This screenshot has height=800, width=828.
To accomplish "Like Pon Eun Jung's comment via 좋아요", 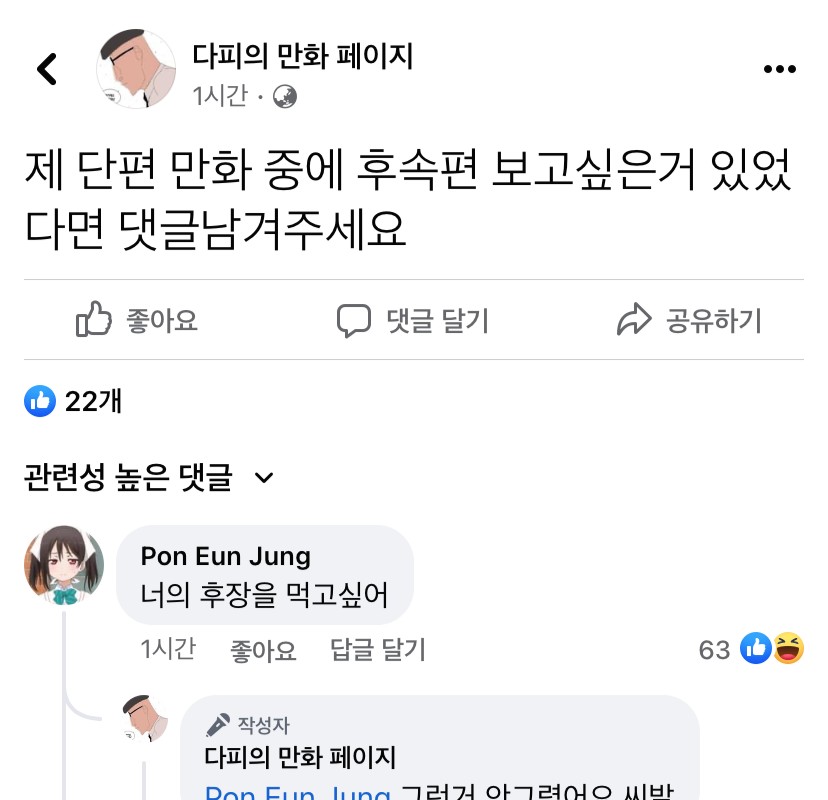I will point(263,650).
